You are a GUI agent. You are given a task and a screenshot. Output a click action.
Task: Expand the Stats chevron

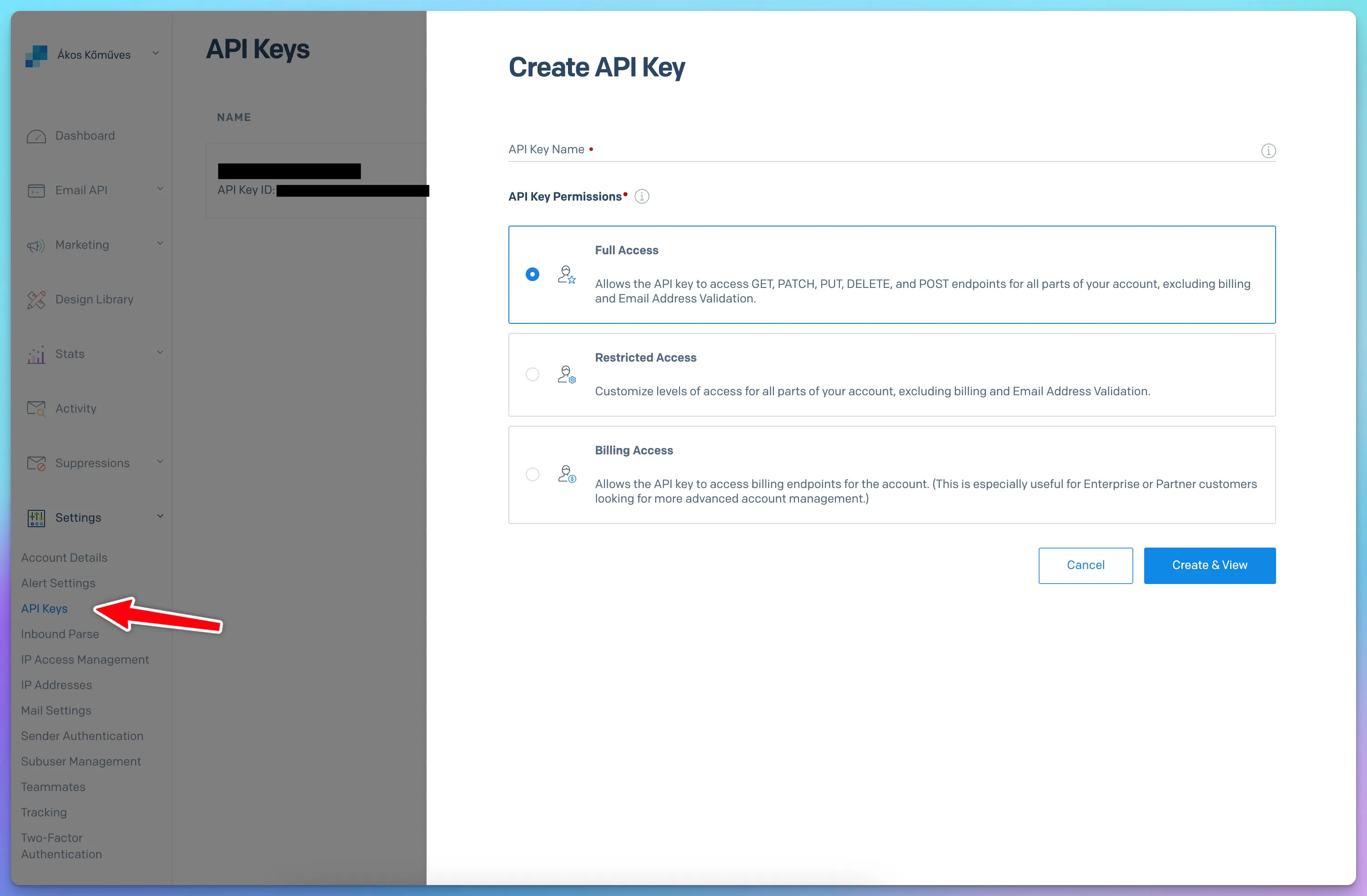[160, 352]
